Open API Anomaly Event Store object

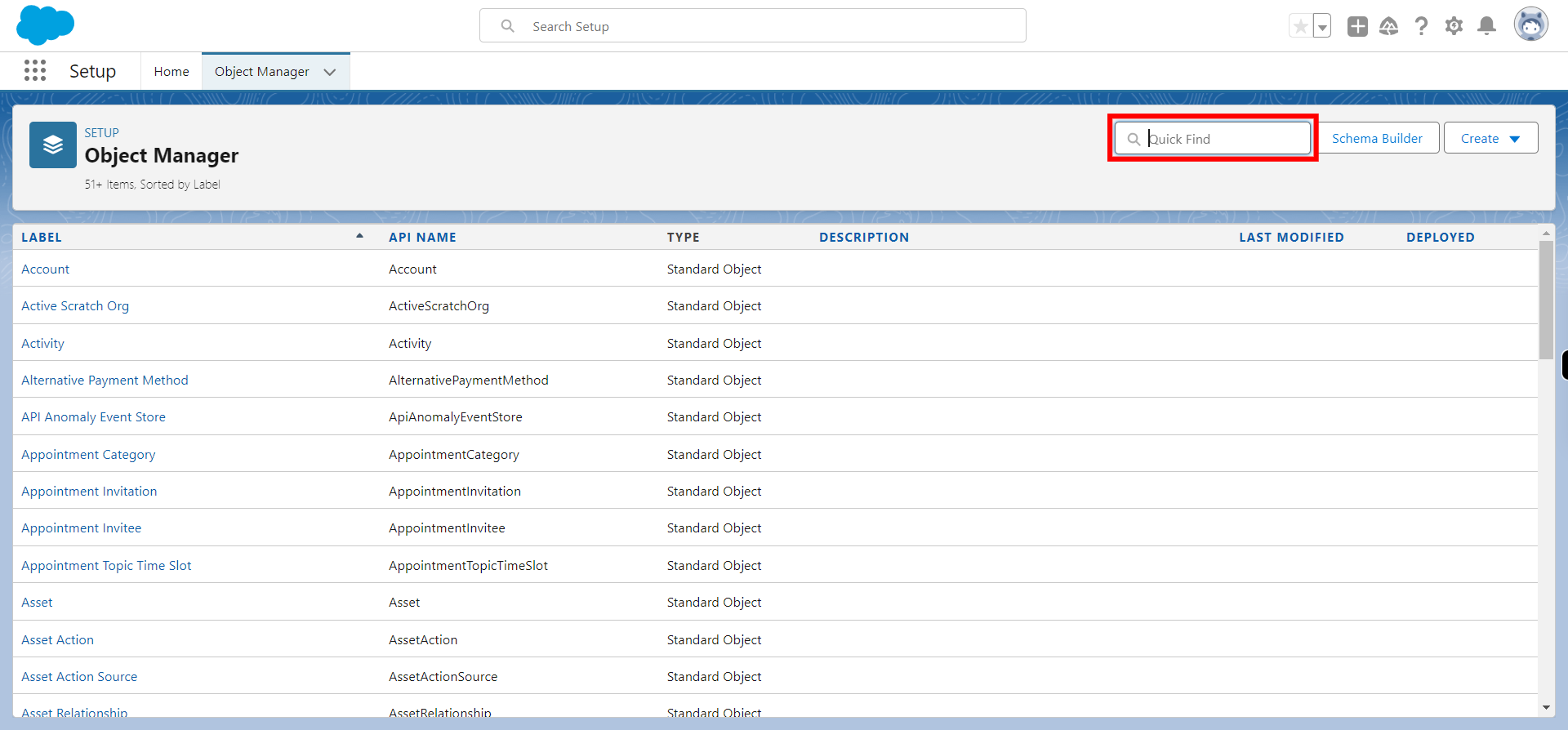[93, 416]
